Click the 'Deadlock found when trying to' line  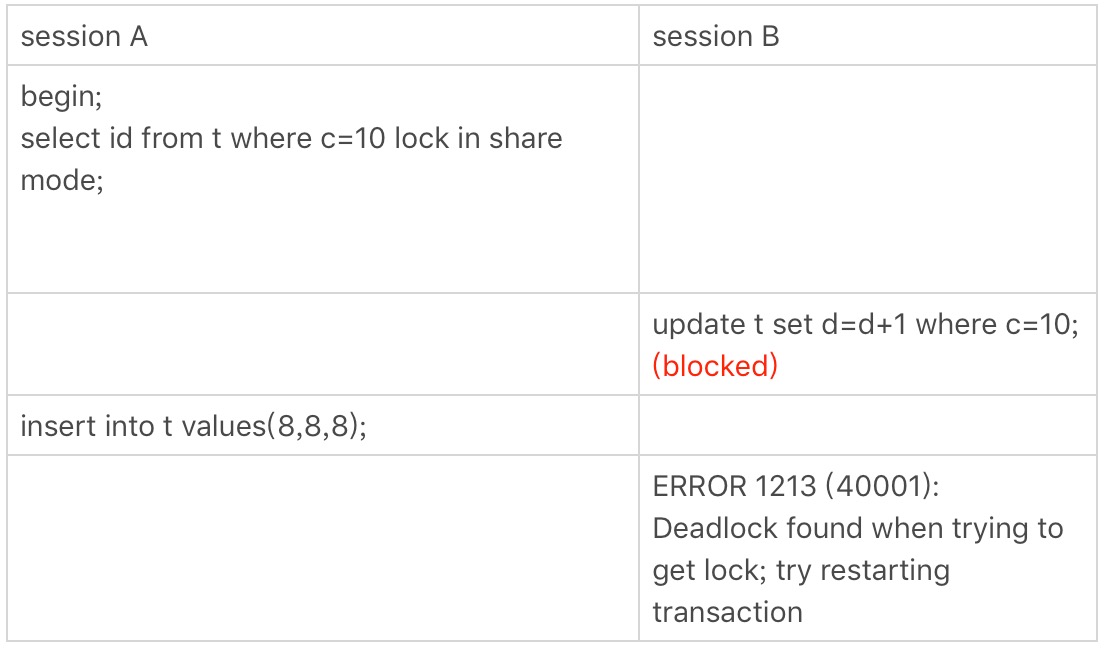pyautogui.click(x=858, y=528)
